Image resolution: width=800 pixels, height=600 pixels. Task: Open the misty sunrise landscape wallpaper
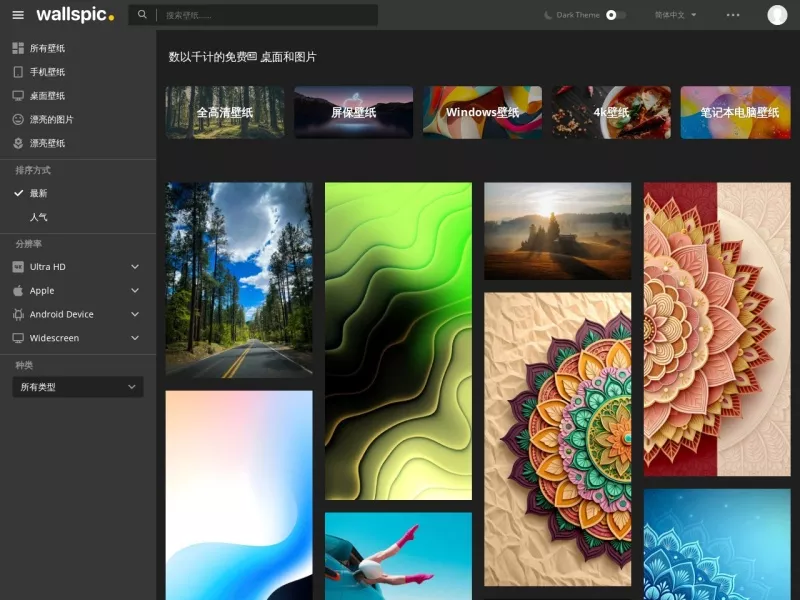pos(558,231)
